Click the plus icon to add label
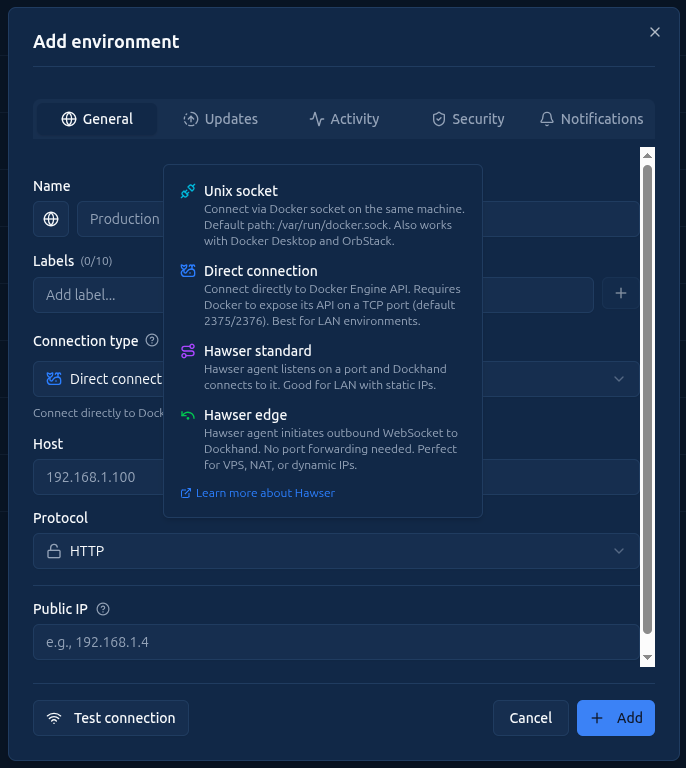The height and width of the screenshot is (768, 686). [621, 294]
